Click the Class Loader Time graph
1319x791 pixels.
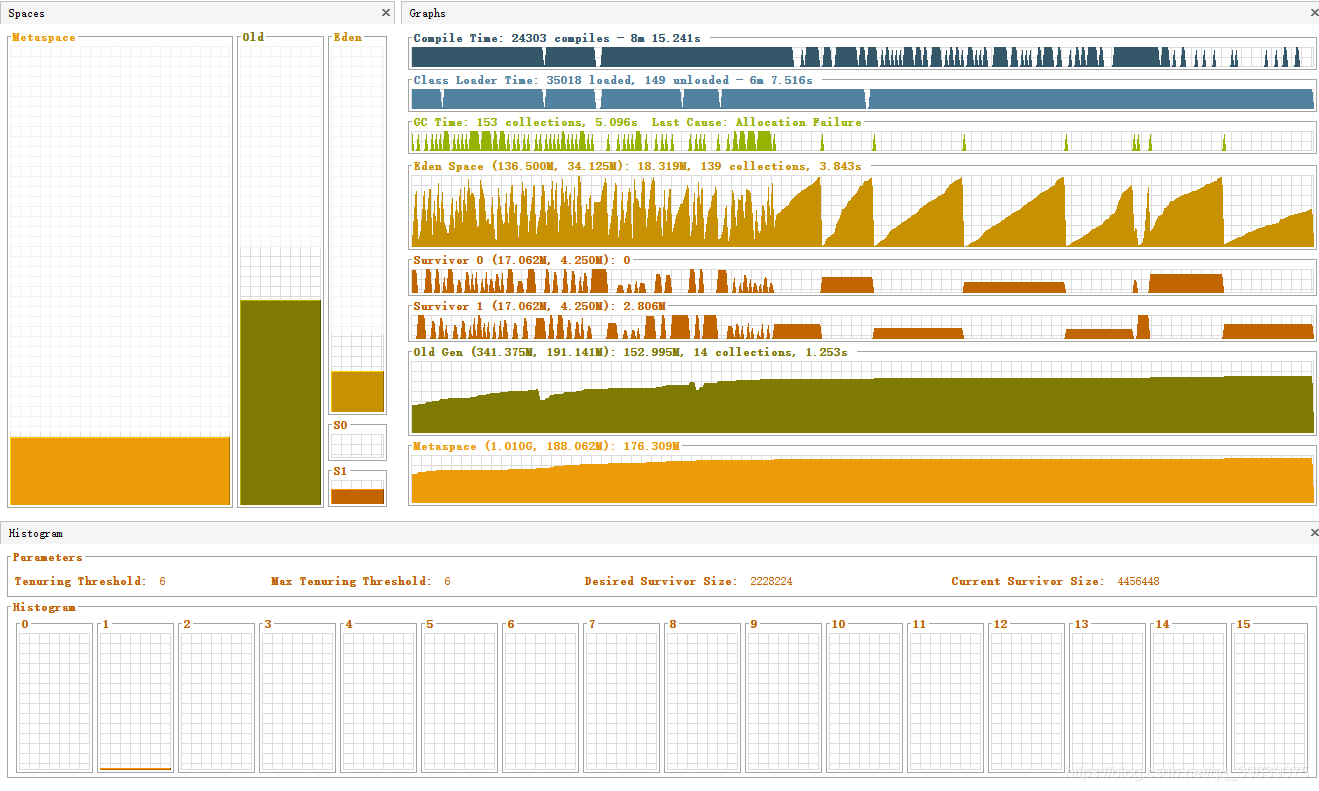tap(862, 98)
